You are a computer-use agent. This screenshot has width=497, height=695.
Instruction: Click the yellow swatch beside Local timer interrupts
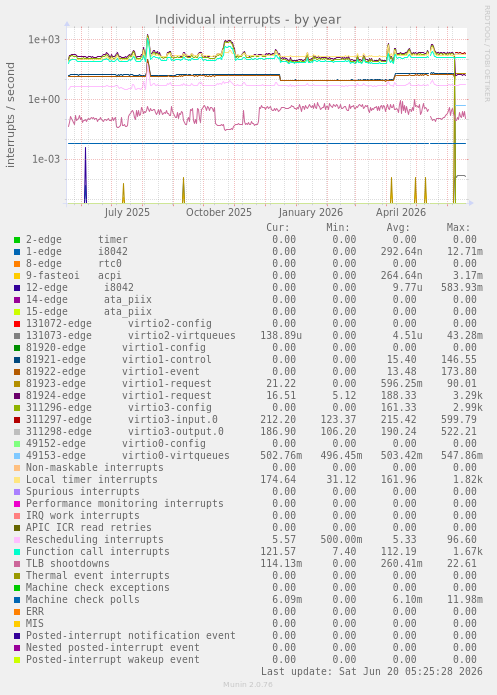(x=17, y=480)
